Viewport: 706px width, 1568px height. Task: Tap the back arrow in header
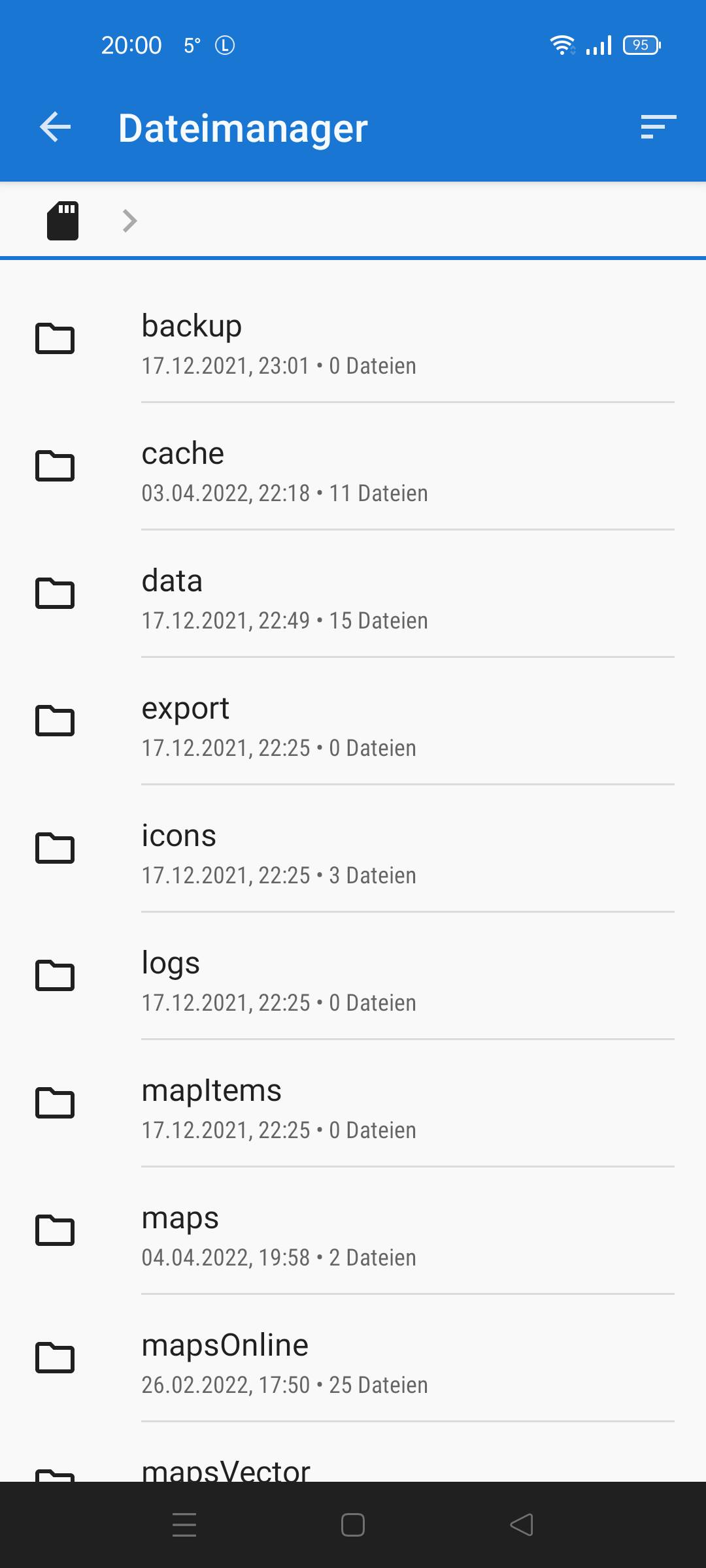pyautogui.click(x=56, y=127)
